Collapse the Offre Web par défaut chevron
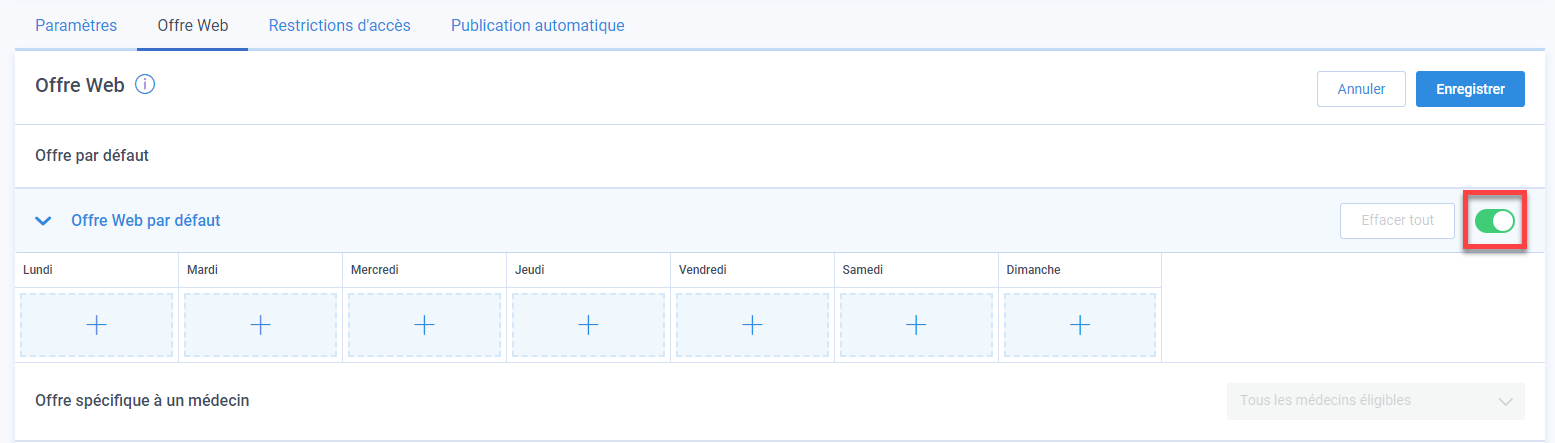The width and height of the screenshot is (1555, 443). pyautogui.click(x=43, y=221)
